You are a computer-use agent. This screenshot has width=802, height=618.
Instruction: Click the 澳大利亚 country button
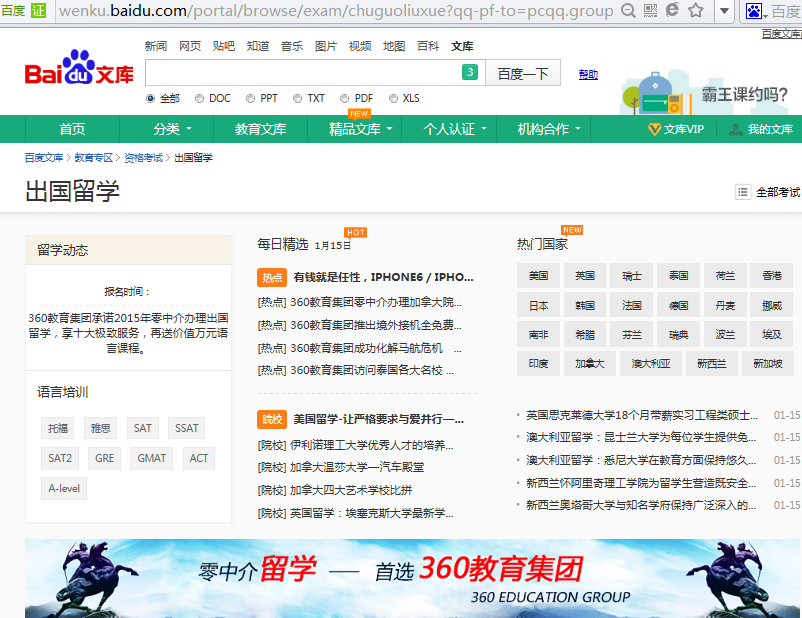[651, 364]
